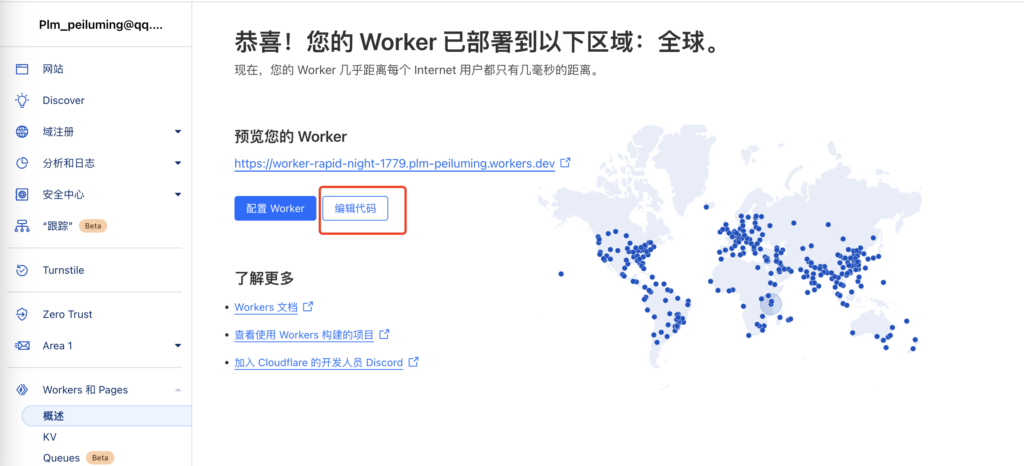Collapse the Workers 和 Pages section
The width and height of the screenshot is (1024, 466).
(x=178, y=390)
